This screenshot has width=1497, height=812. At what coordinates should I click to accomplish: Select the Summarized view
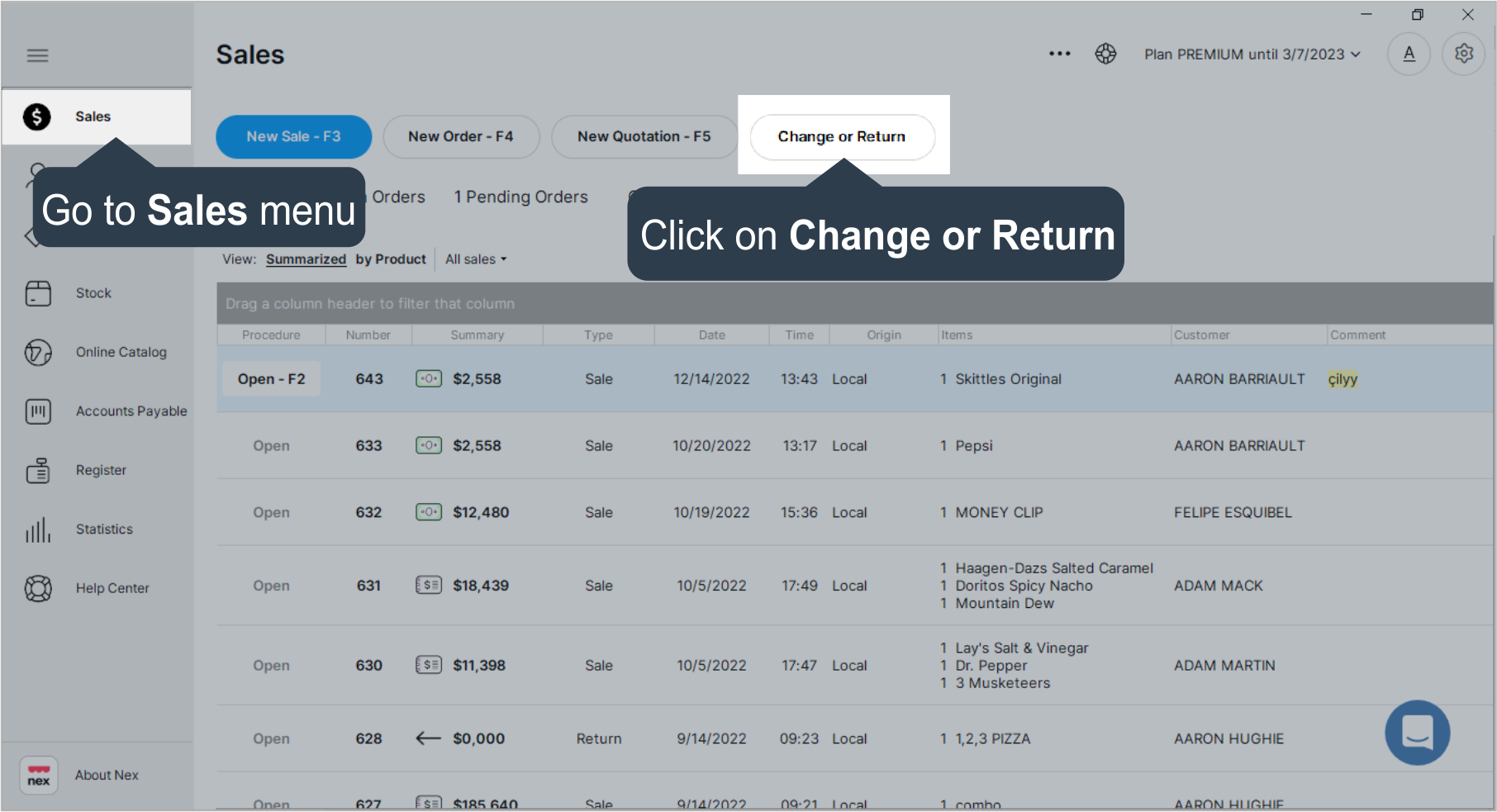point(306,259)
